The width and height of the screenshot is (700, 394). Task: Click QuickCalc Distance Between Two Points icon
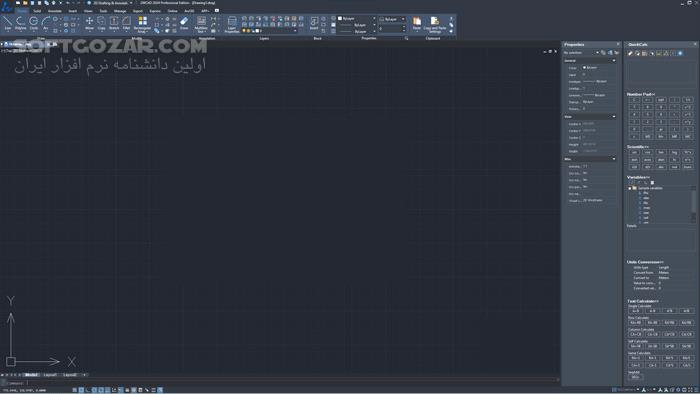(x=659, y=53)
